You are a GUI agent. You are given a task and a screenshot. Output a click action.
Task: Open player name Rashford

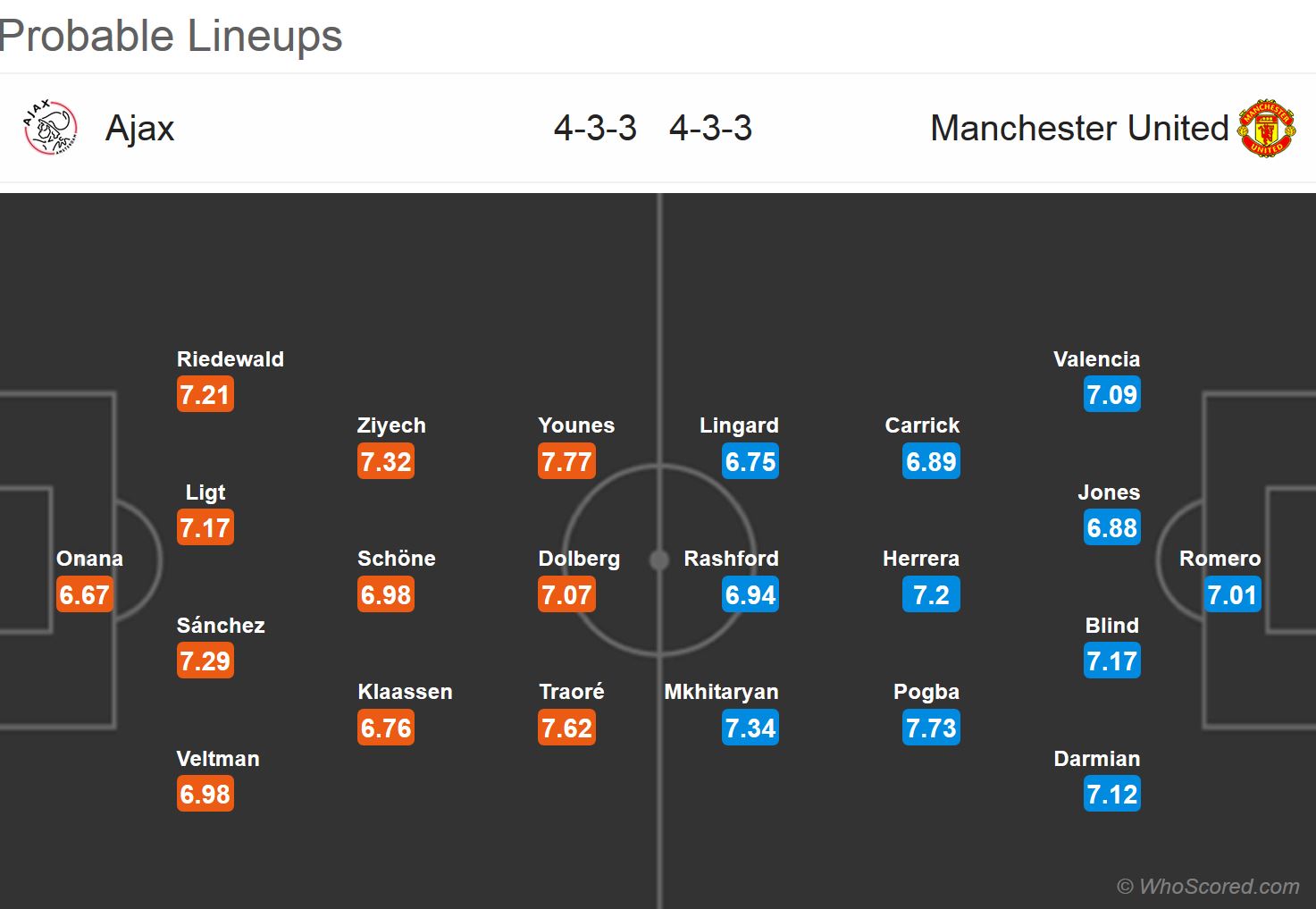[731, 559]
